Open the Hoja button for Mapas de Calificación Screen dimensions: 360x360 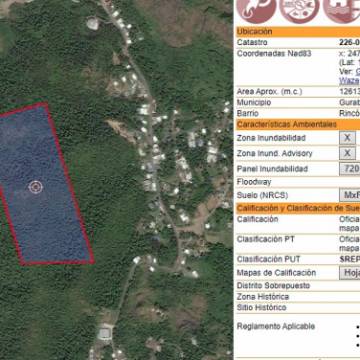pyautogui.click(x=350, y=273)
